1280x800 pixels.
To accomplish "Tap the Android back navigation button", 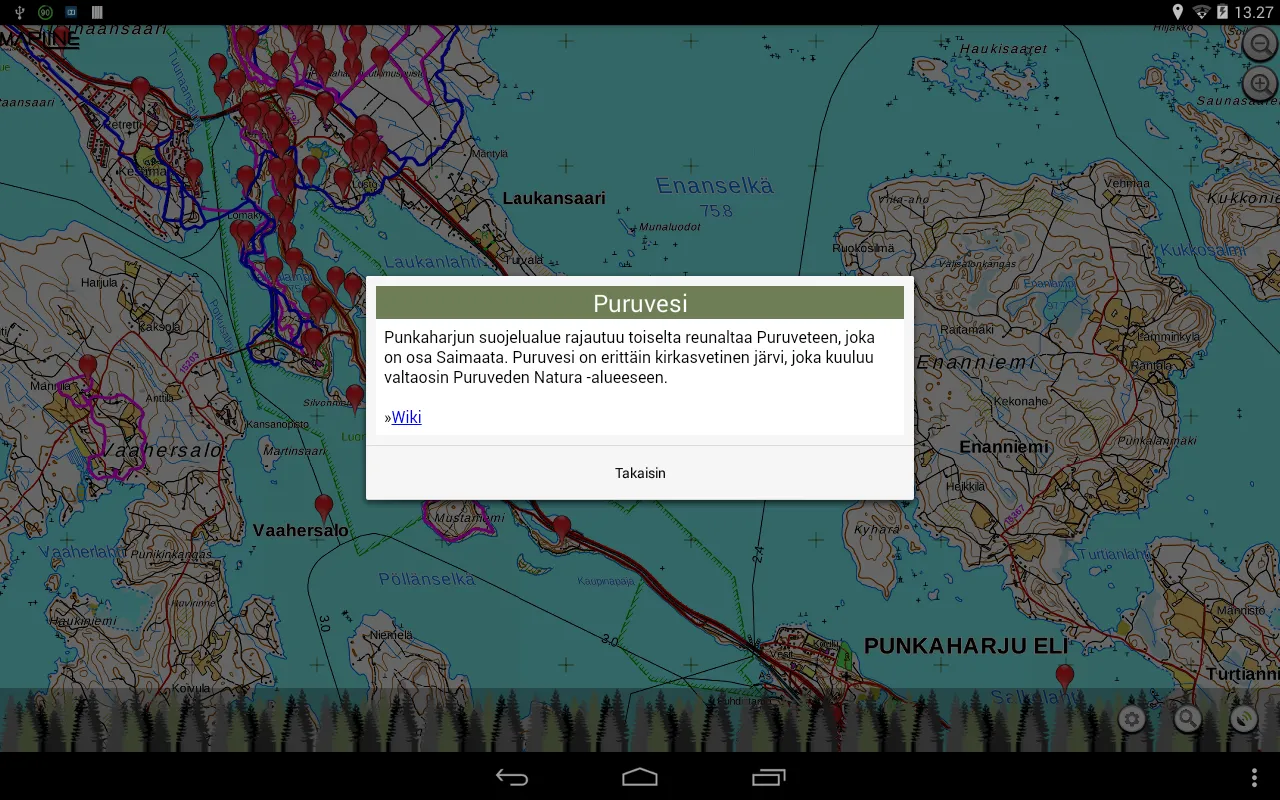I will tap(512, 777).
